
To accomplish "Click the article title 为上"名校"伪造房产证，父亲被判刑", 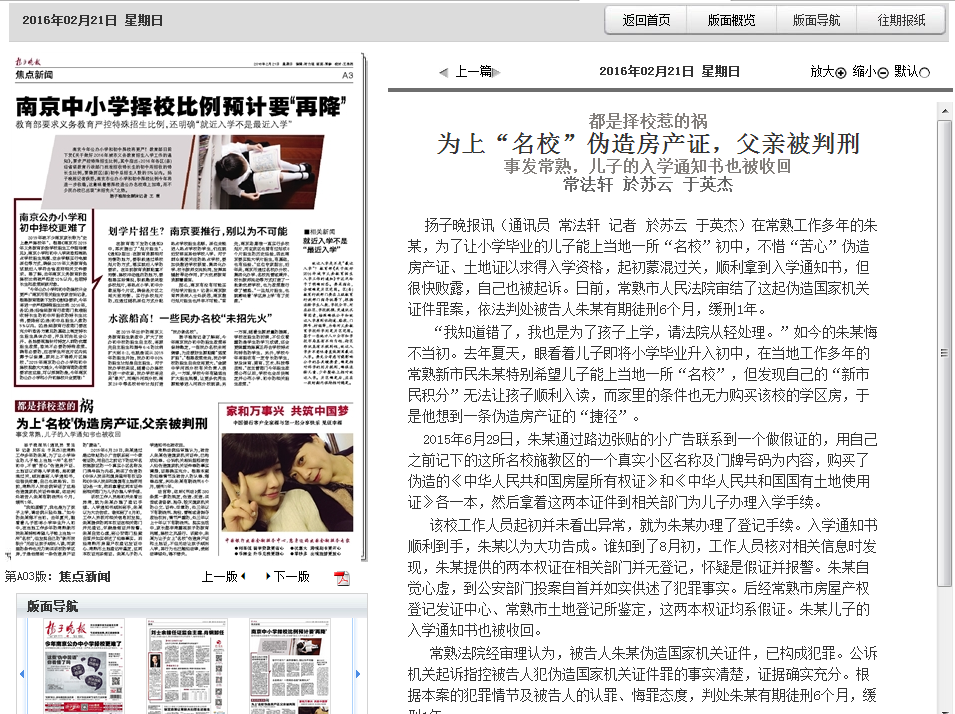I will pos(648,144).
